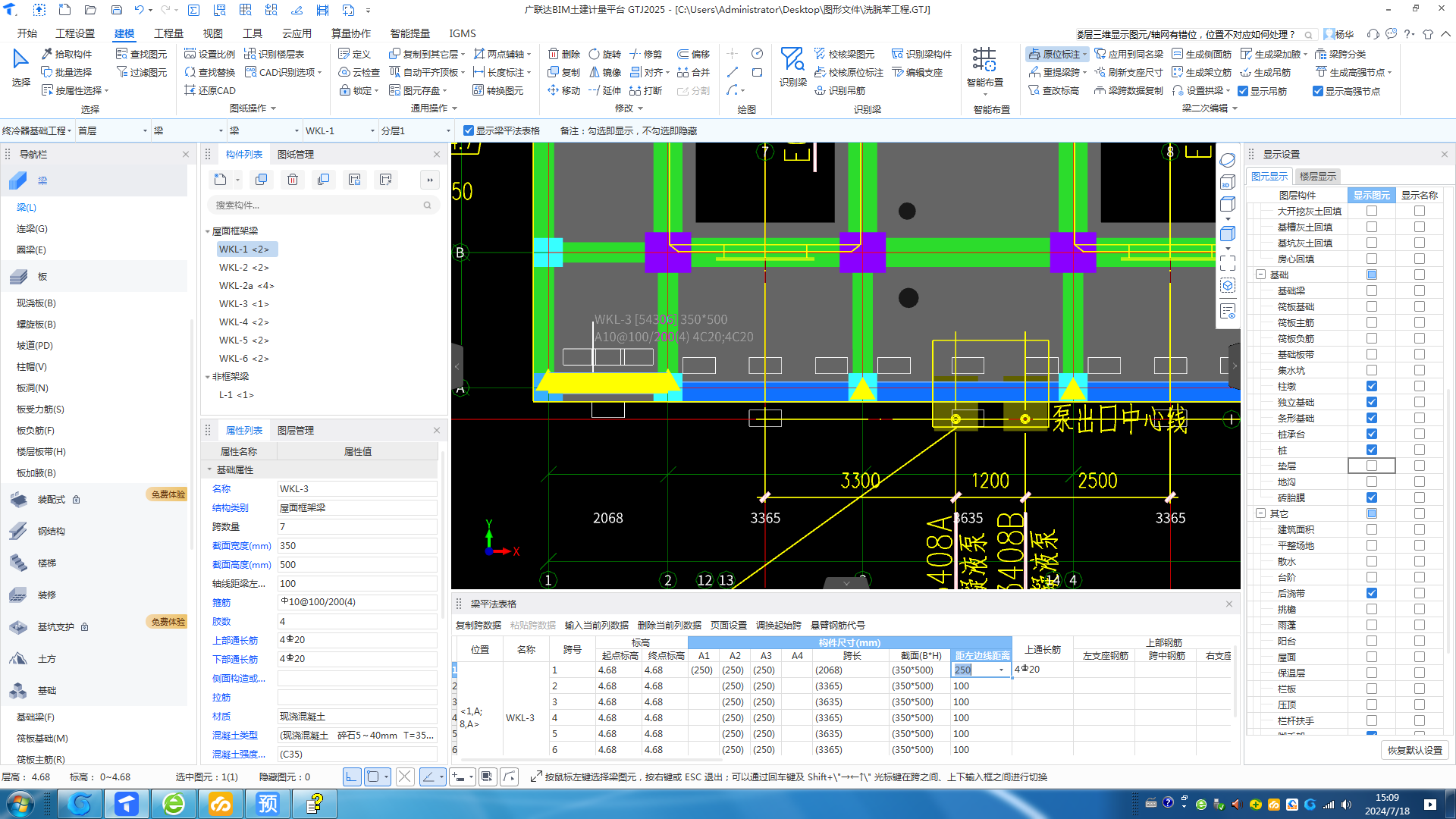Click 输入当前列数据 button
The height and width of the screenshot is (819, 1456).
tap(597, 625)
